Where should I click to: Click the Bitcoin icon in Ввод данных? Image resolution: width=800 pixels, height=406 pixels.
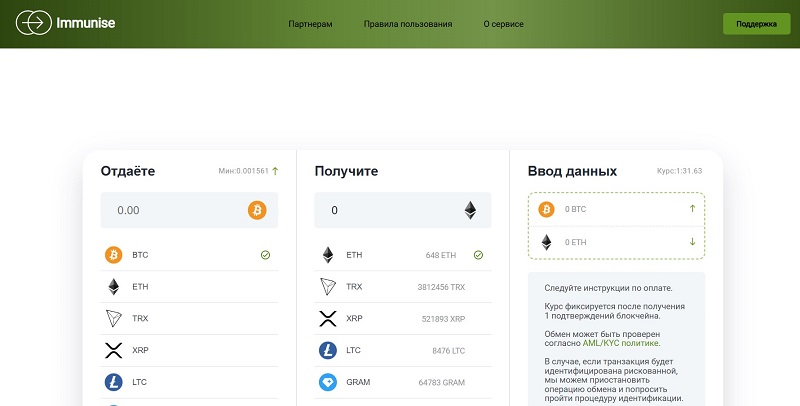[546, 209]
